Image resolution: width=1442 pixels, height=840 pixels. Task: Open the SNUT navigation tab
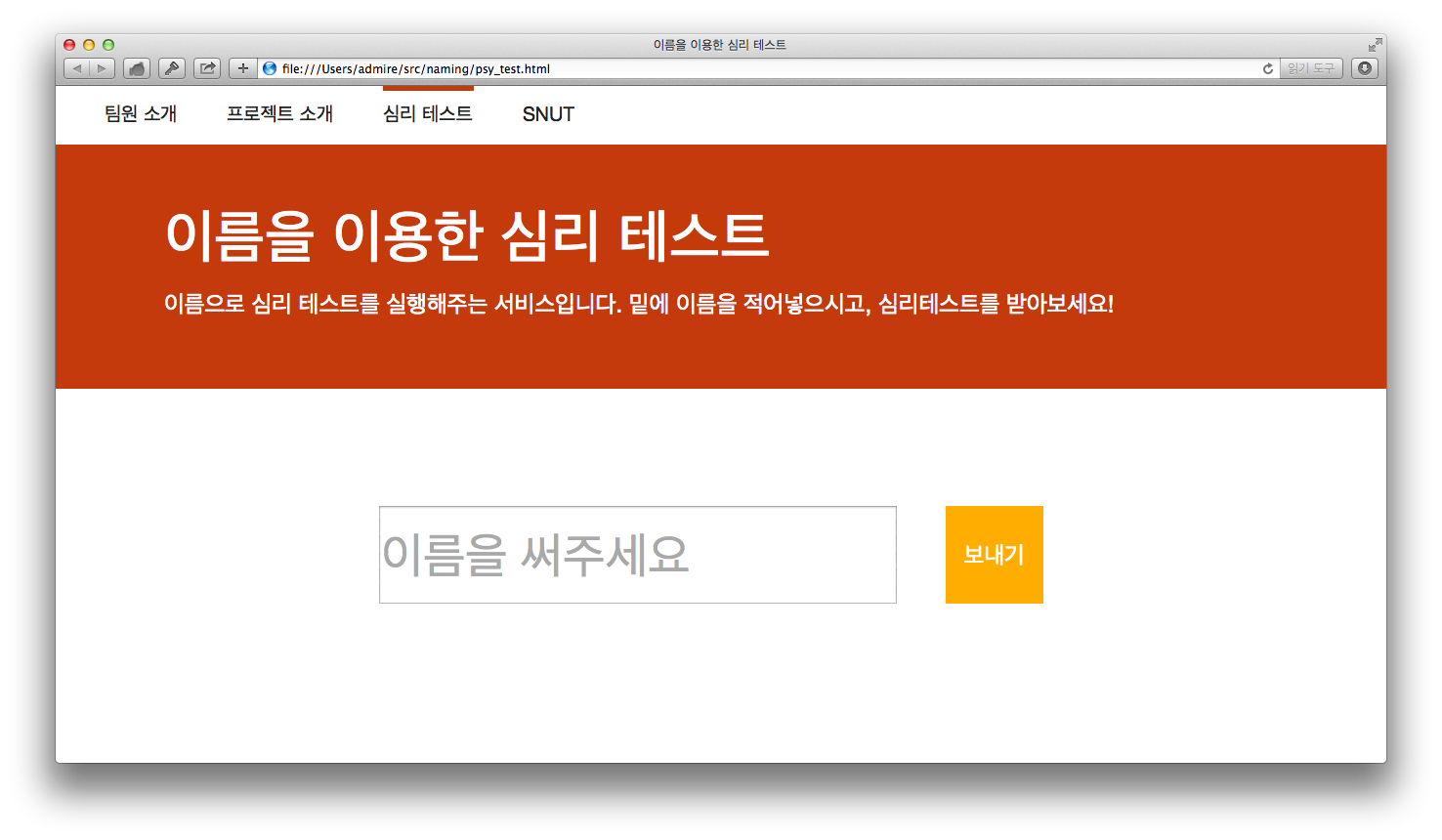point(548,114)
